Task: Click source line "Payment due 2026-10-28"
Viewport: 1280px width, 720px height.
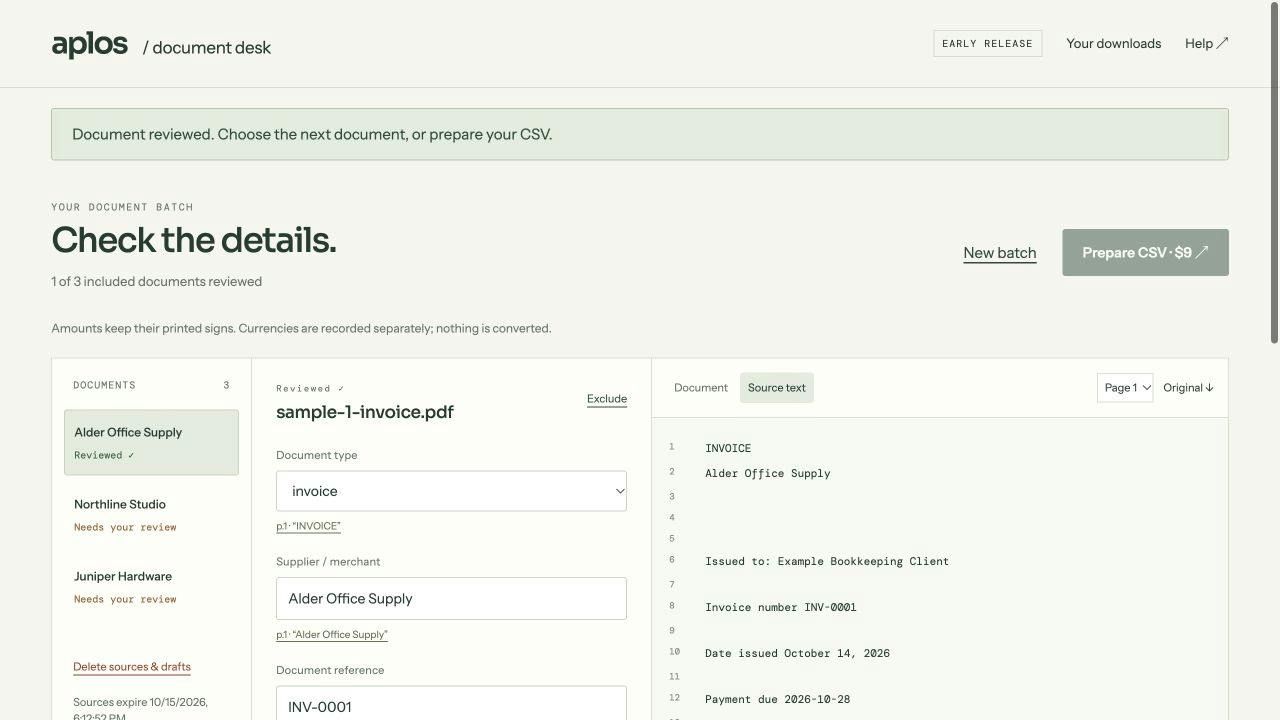Action: click(x=777, y=699)
